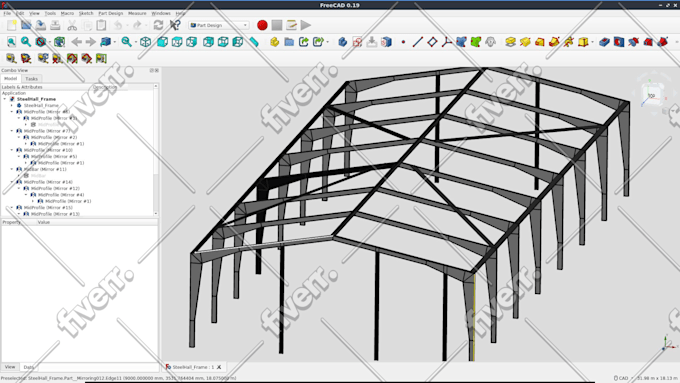Select Data tab below property panel

(29, 367)
